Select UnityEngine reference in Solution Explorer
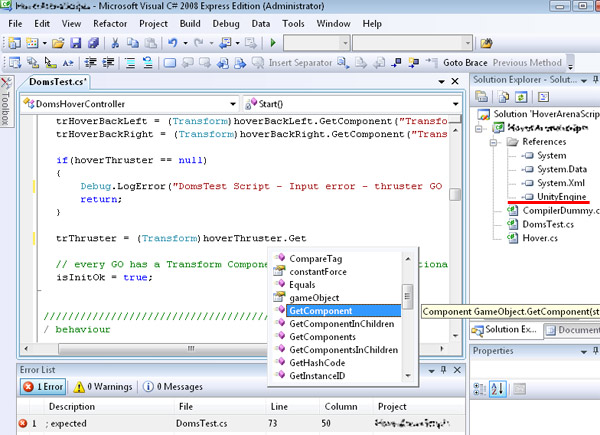 [x=561, y=197]
